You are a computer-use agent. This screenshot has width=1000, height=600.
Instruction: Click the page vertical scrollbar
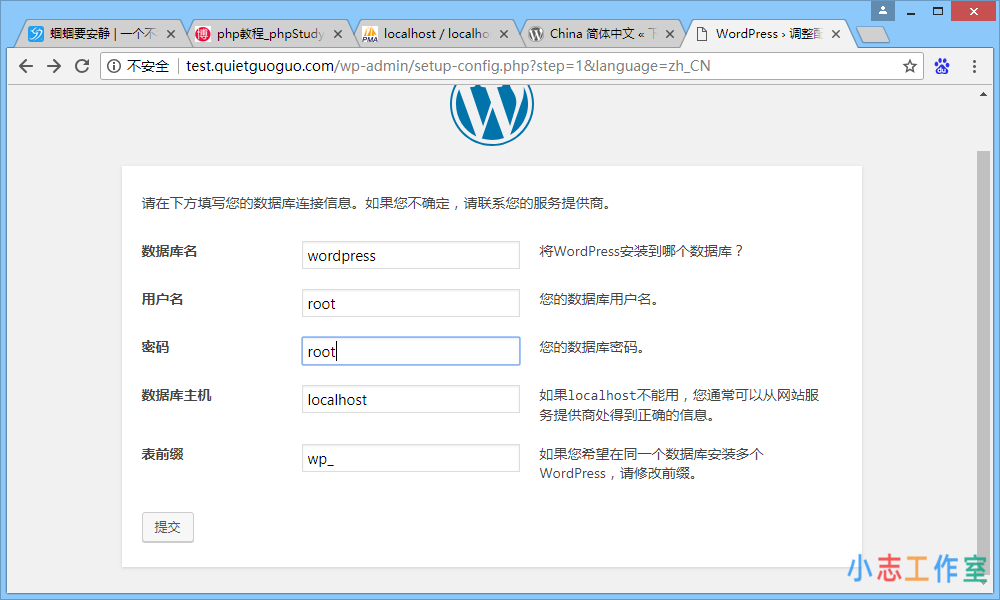(x=983, y=350)
